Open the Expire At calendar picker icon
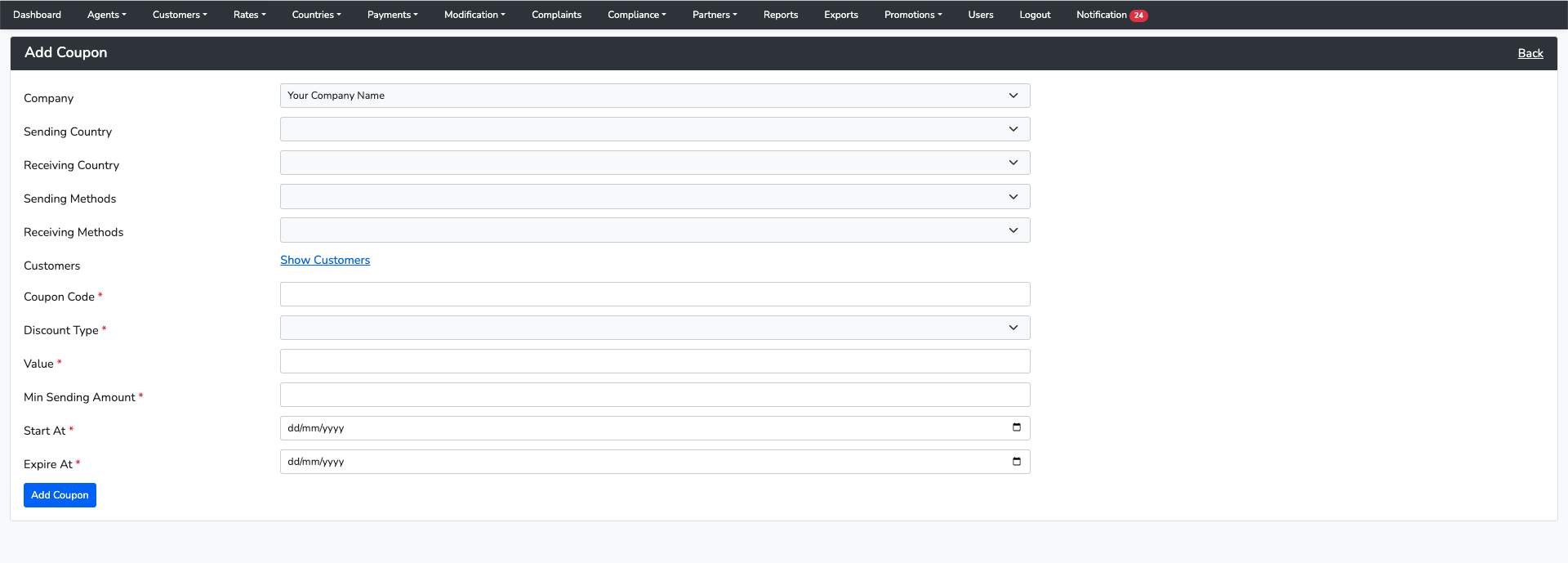1568x563 pixels. coord(1016,462)
